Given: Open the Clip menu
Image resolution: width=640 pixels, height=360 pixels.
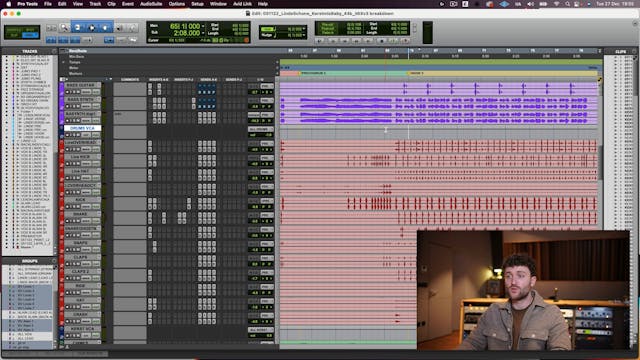Looking at the screenshot, I should 111,4.
